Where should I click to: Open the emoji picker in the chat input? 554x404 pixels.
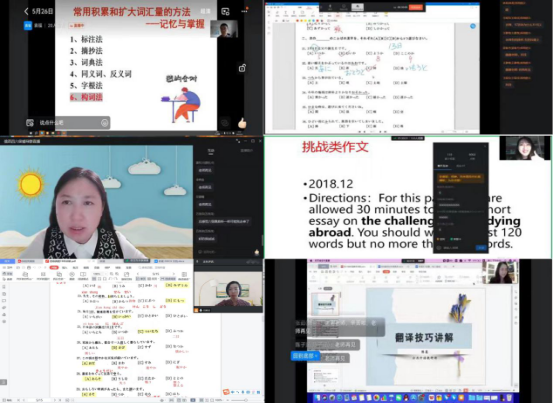pos(104,123)
